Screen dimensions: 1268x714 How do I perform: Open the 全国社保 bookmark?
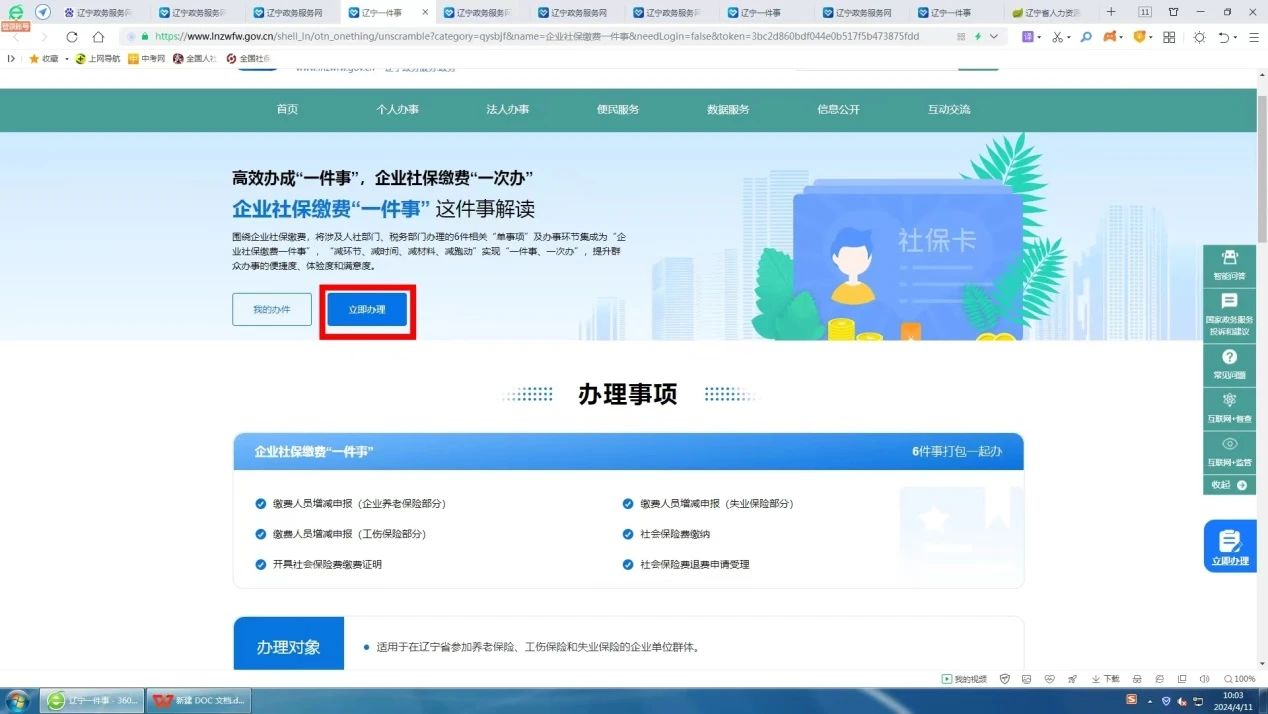(x=249, y=59)
